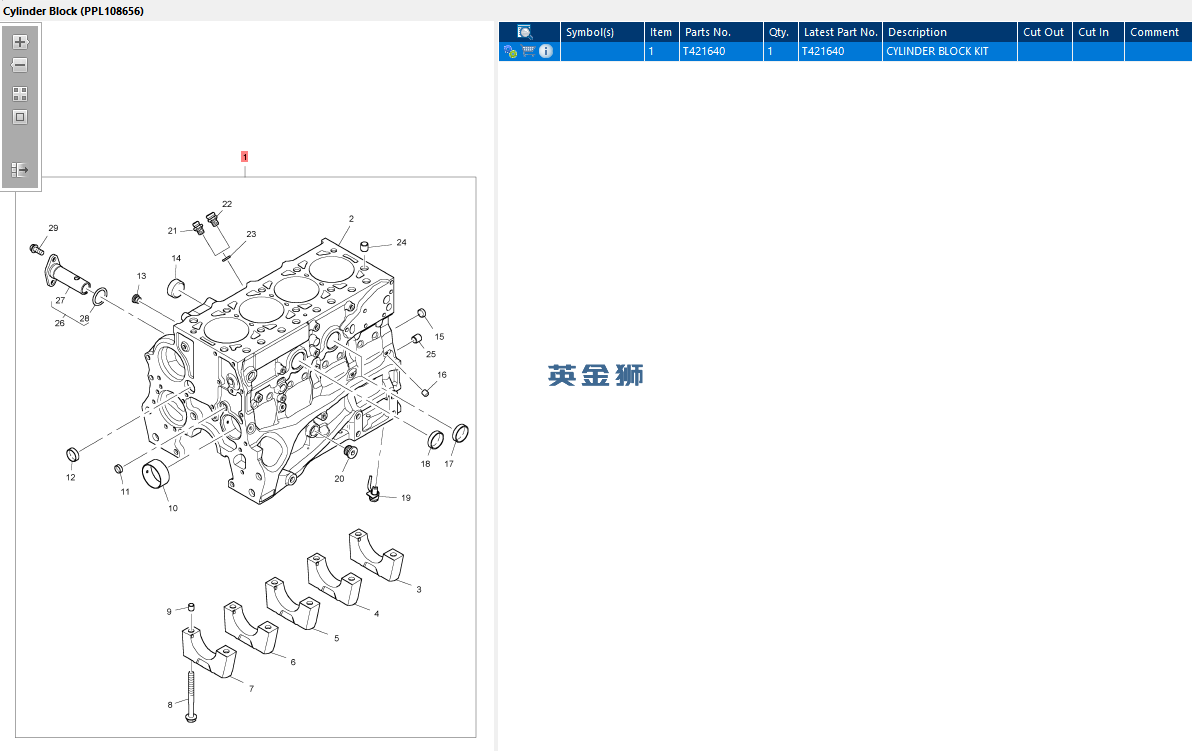
Task: Switch to the four-square grid view icon
Action: [21, 93]
